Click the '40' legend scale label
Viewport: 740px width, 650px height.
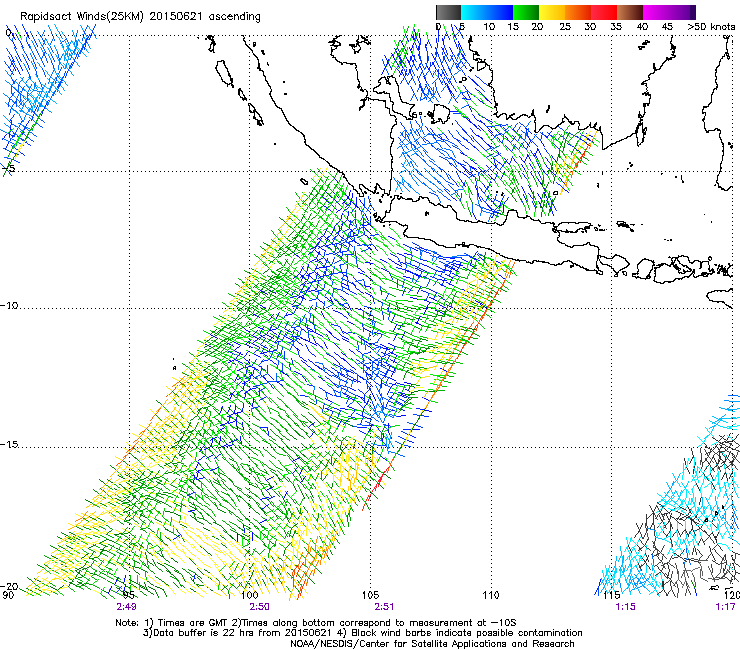[642, 27]
